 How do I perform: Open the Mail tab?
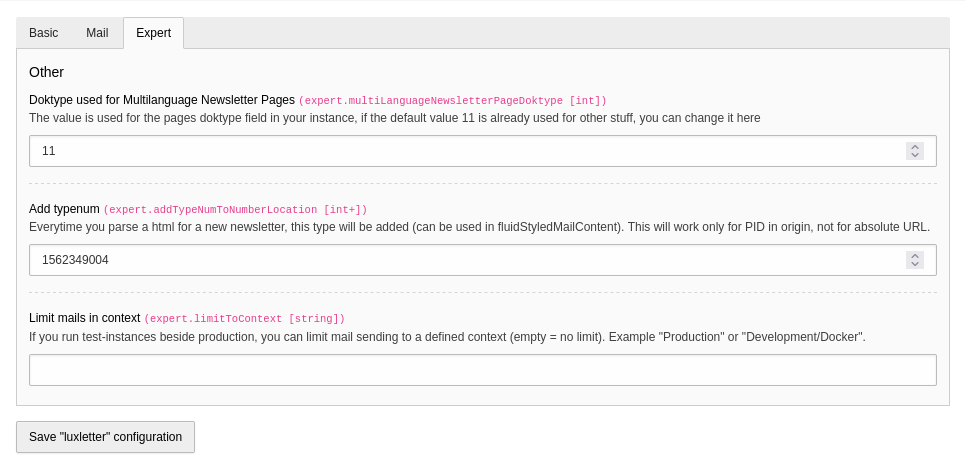97,33
